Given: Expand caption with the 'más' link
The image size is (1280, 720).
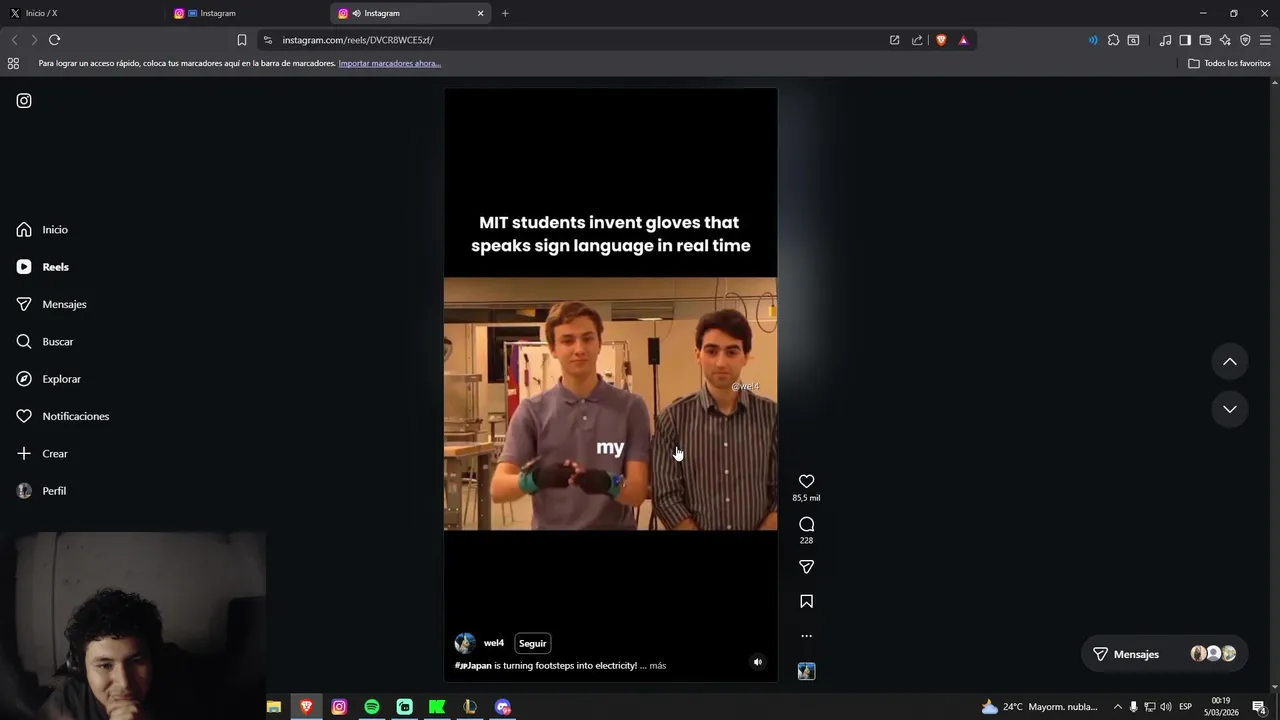Looking at the screenshot, I should [657, 666].
